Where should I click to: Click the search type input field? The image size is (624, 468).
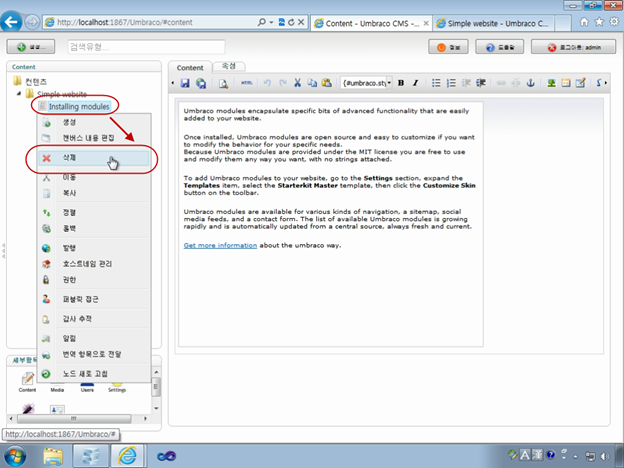[146, 47]
